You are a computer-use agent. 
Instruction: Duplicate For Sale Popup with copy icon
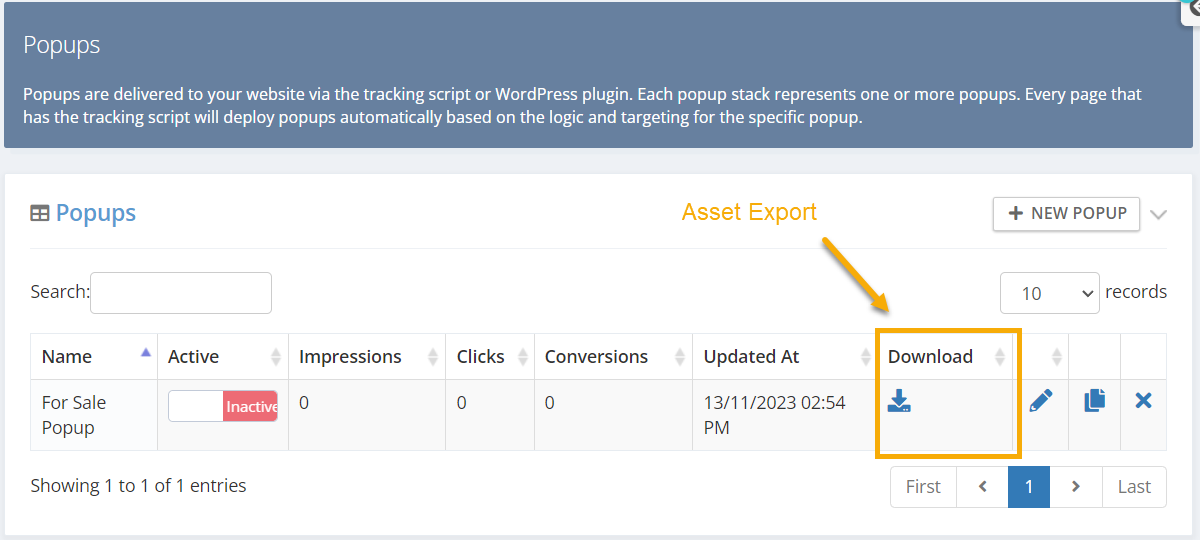(x=1095, y=401)
